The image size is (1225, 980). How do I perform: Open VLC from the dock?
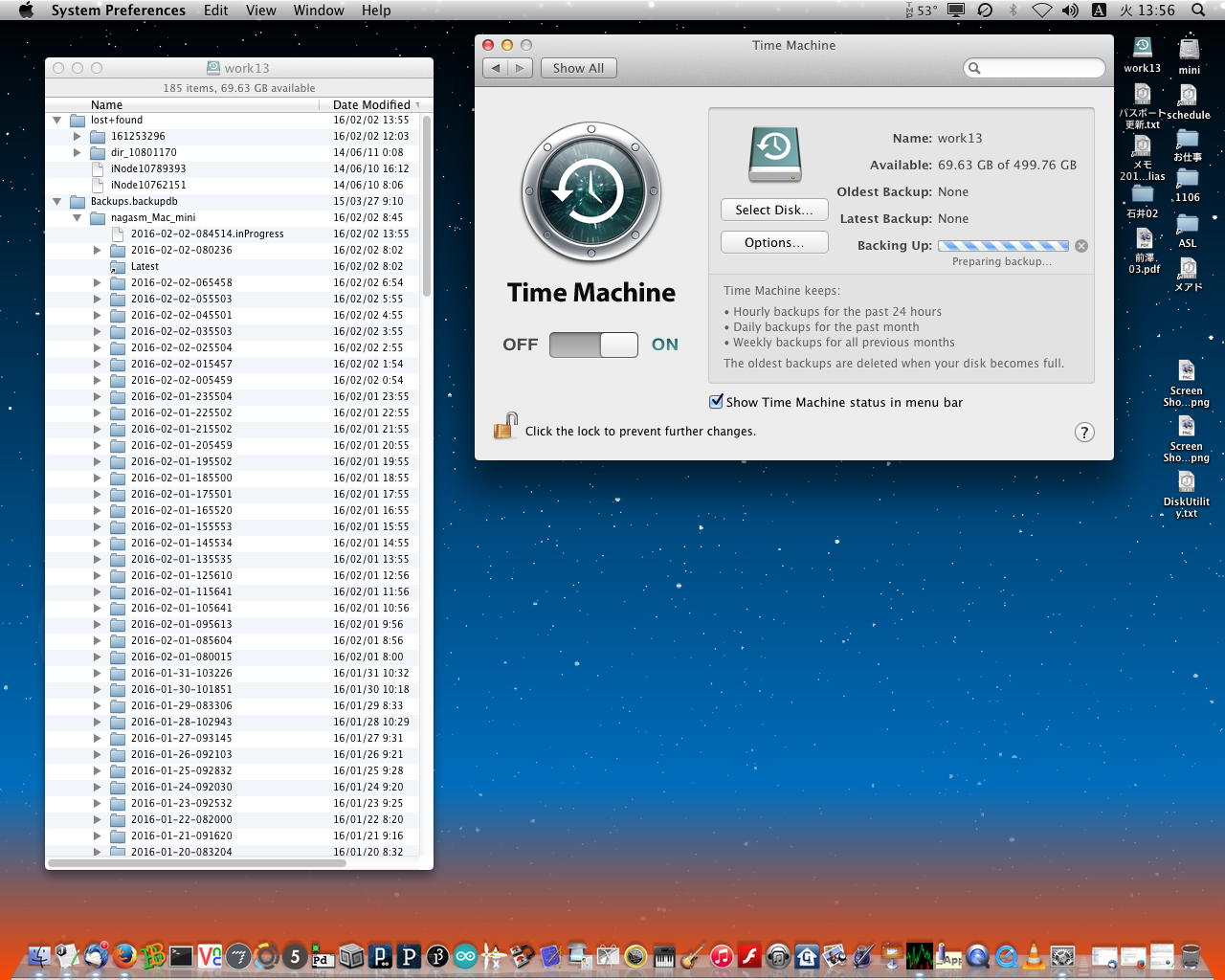tap(1034, 955)
